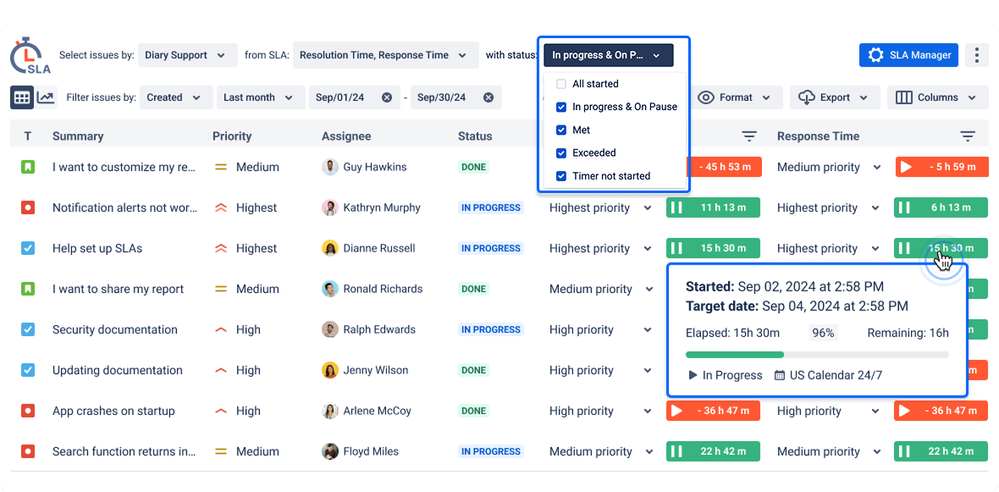This screenshot has height=492, width=999.
Task: Click Floyd Miles avatar
Action: [329, 452]
